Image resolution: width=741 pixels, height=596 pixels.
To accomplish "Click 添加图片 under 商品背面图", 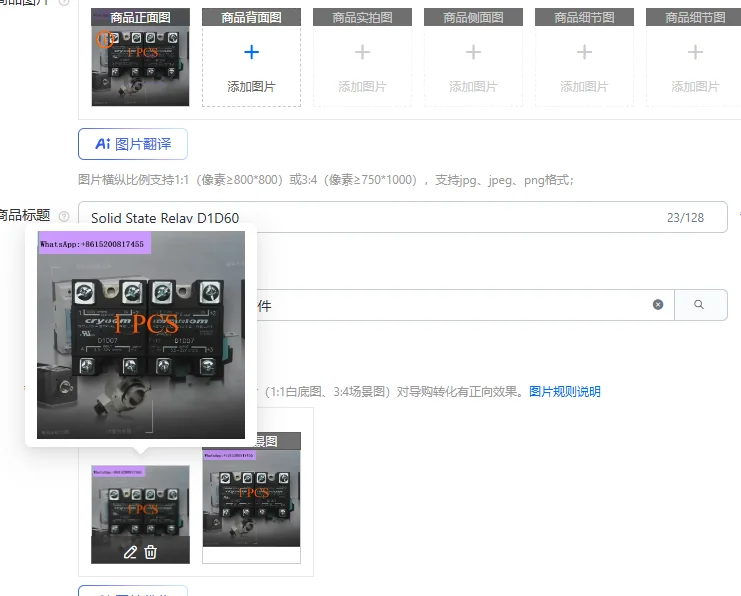I will (x=251, y=86).
